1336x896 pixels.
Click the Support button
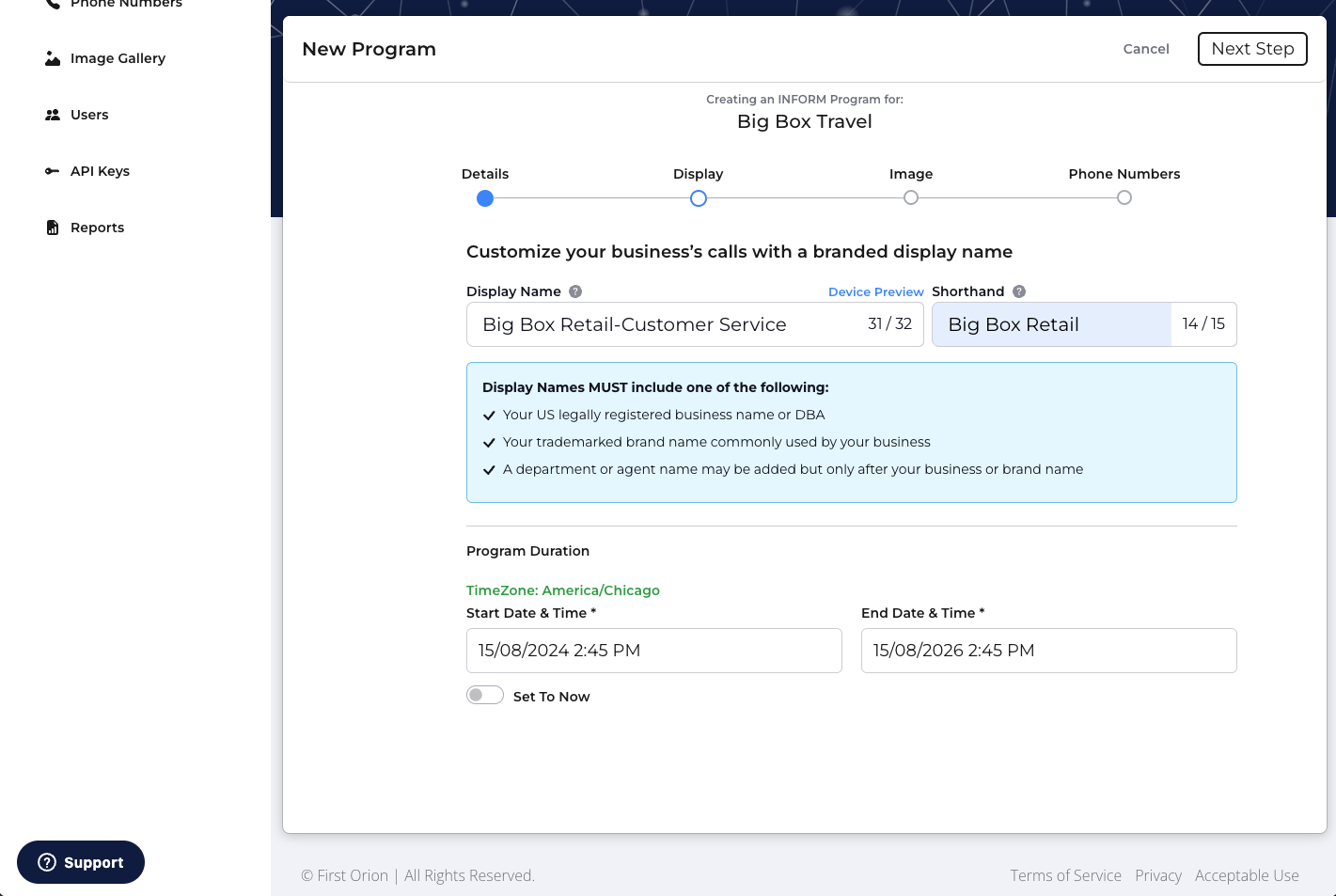(81, 862)
